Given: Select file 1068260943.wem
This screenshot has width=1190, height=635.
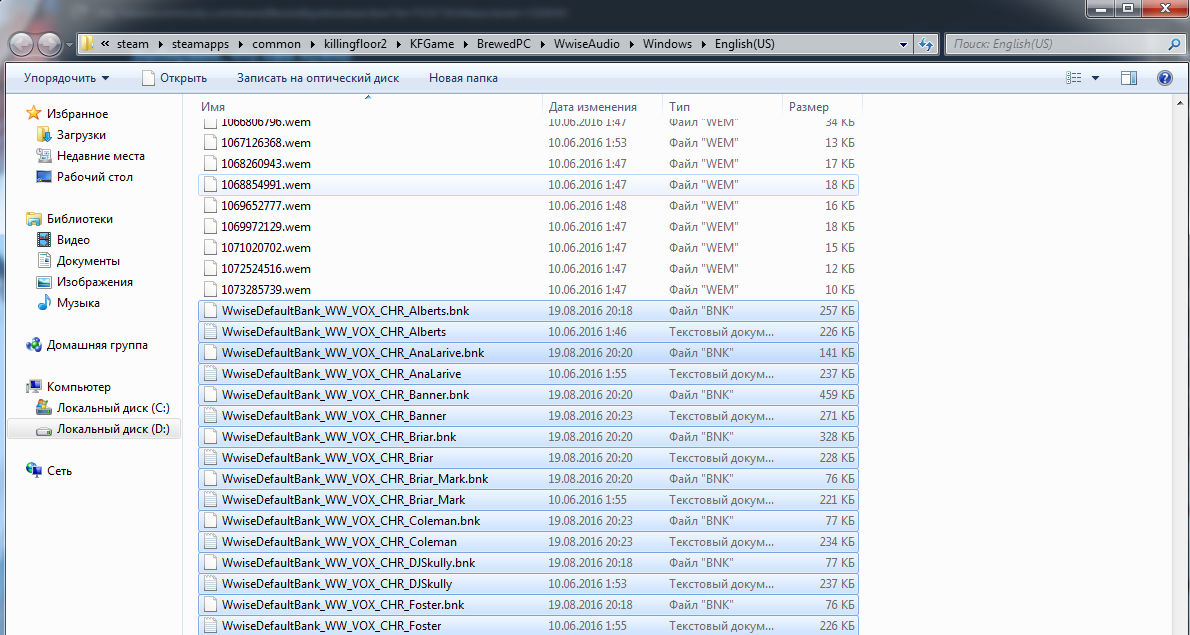Looking at the screenshot, I should tap(528, 164).
